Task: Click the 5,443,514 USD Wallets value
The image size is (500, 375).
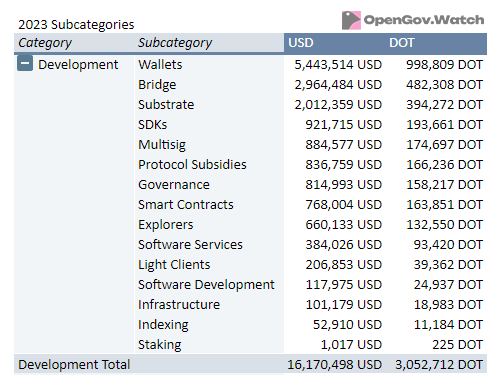Action: click(338, 65)
